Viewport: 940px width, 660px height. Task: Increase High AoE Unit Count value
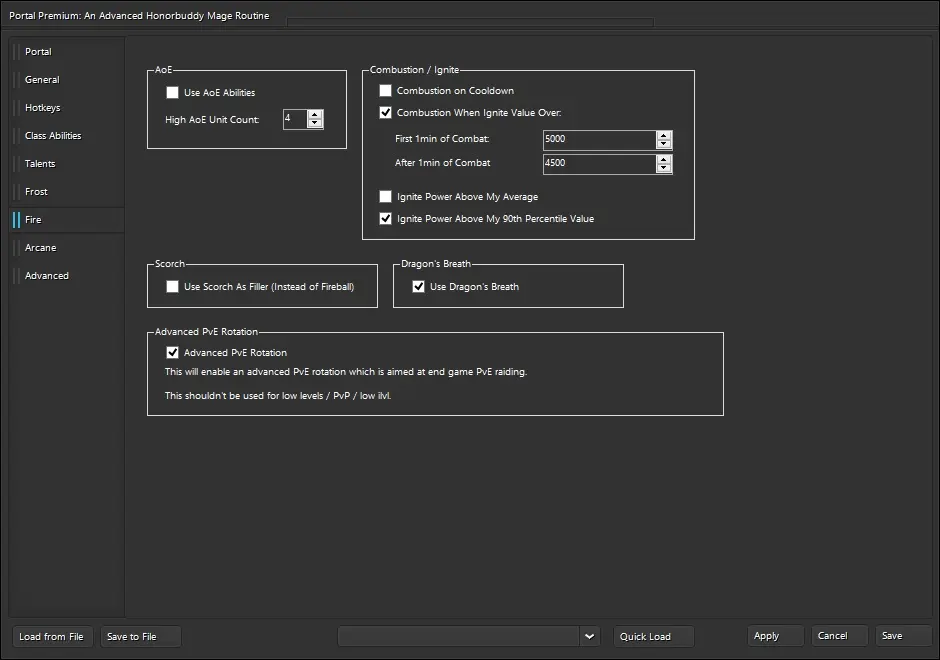click(x=315, y=114)
